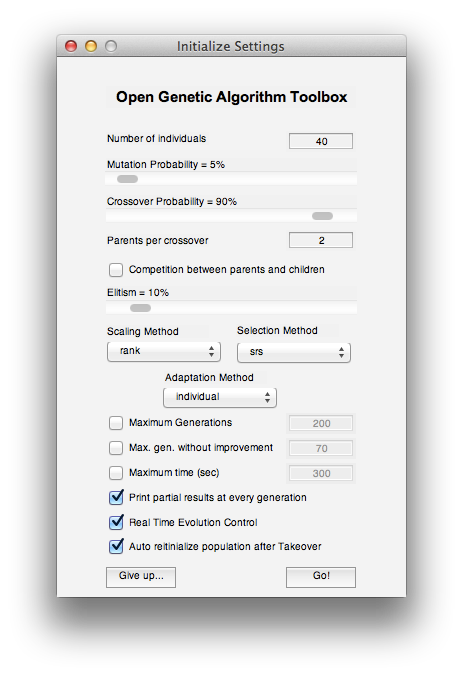Disable Real Time Evolution Control
463x676 pixels.
click(116, 522)
